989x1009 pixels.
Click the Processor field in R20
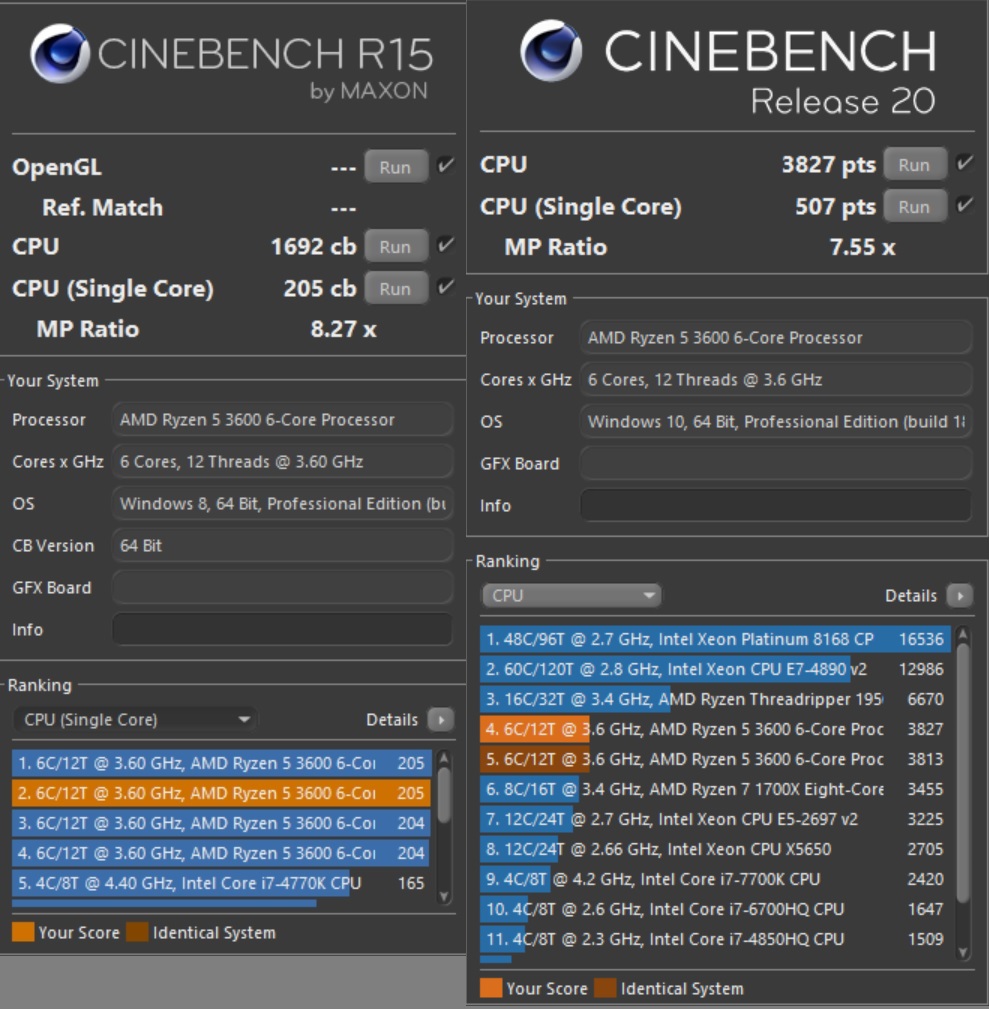coord(775,338)
